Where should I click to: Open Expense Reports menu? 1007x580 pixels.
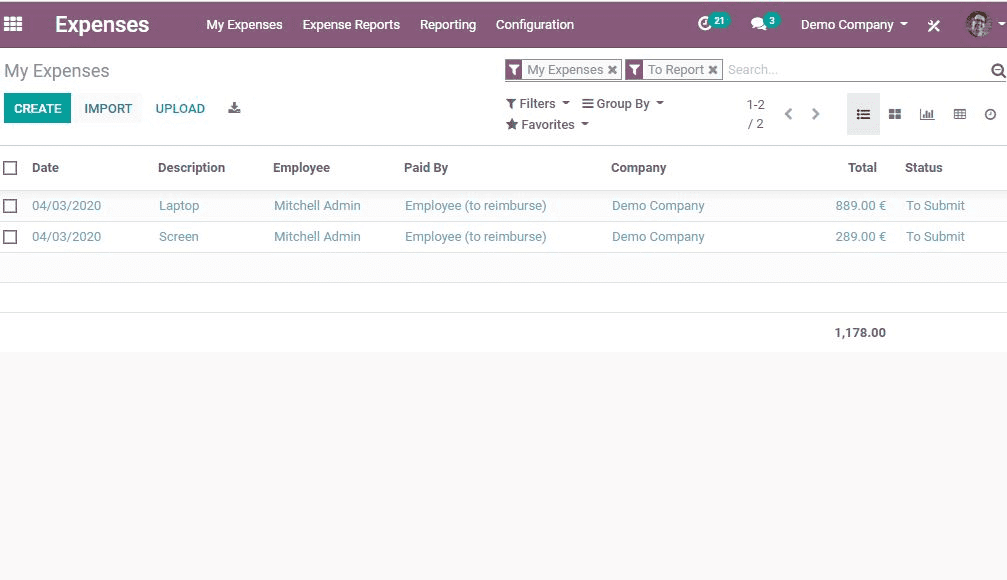pyautogui.click(x=351, y=24)
